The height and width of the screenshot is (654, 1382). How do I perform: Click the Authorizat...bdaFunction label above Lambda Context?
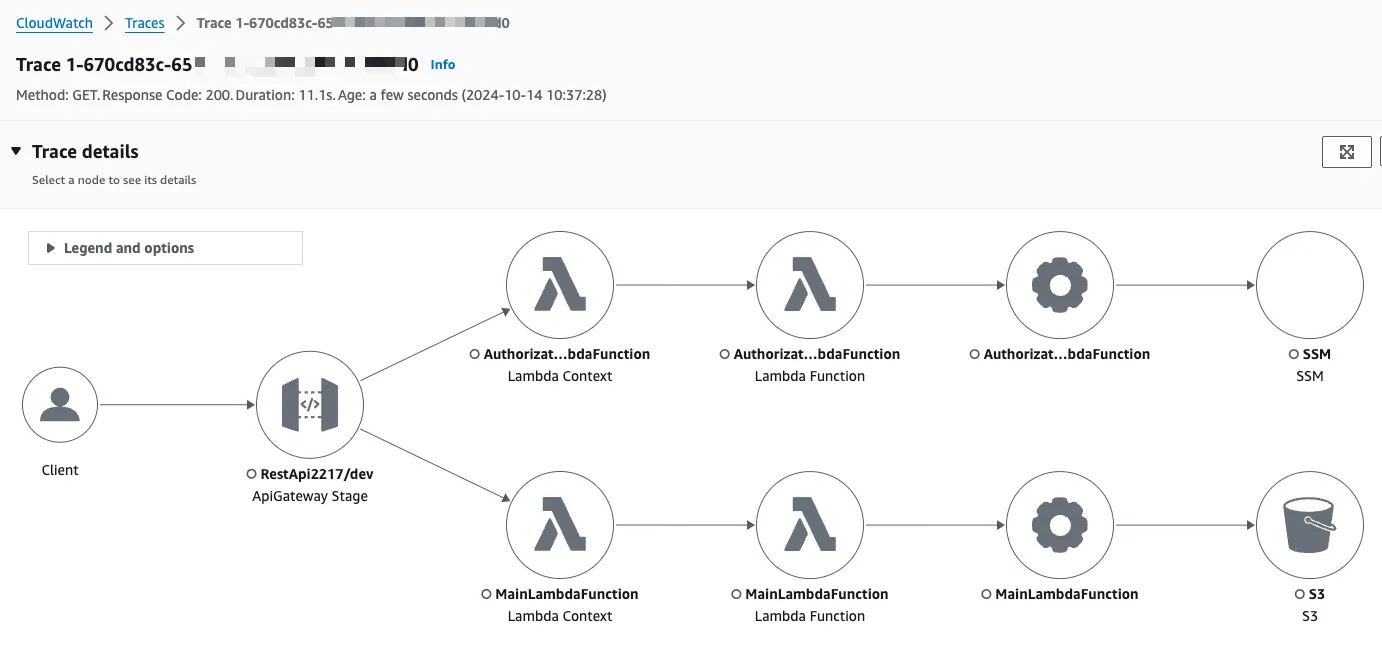pos(567,354)
